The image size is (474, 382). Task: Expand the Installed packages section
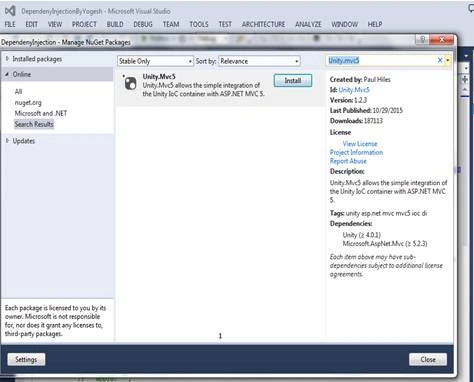7,59
